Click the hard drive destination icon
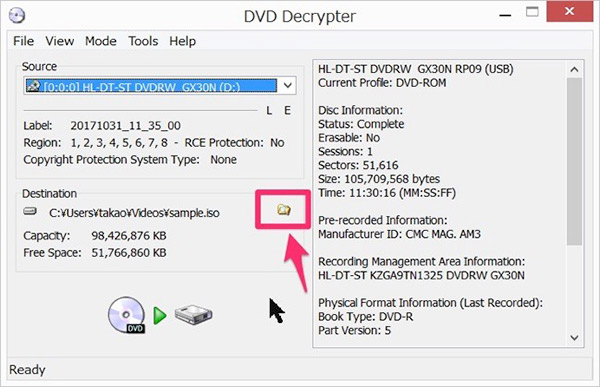The height and width of the screenshot is (387, 600). pos(193,315)
